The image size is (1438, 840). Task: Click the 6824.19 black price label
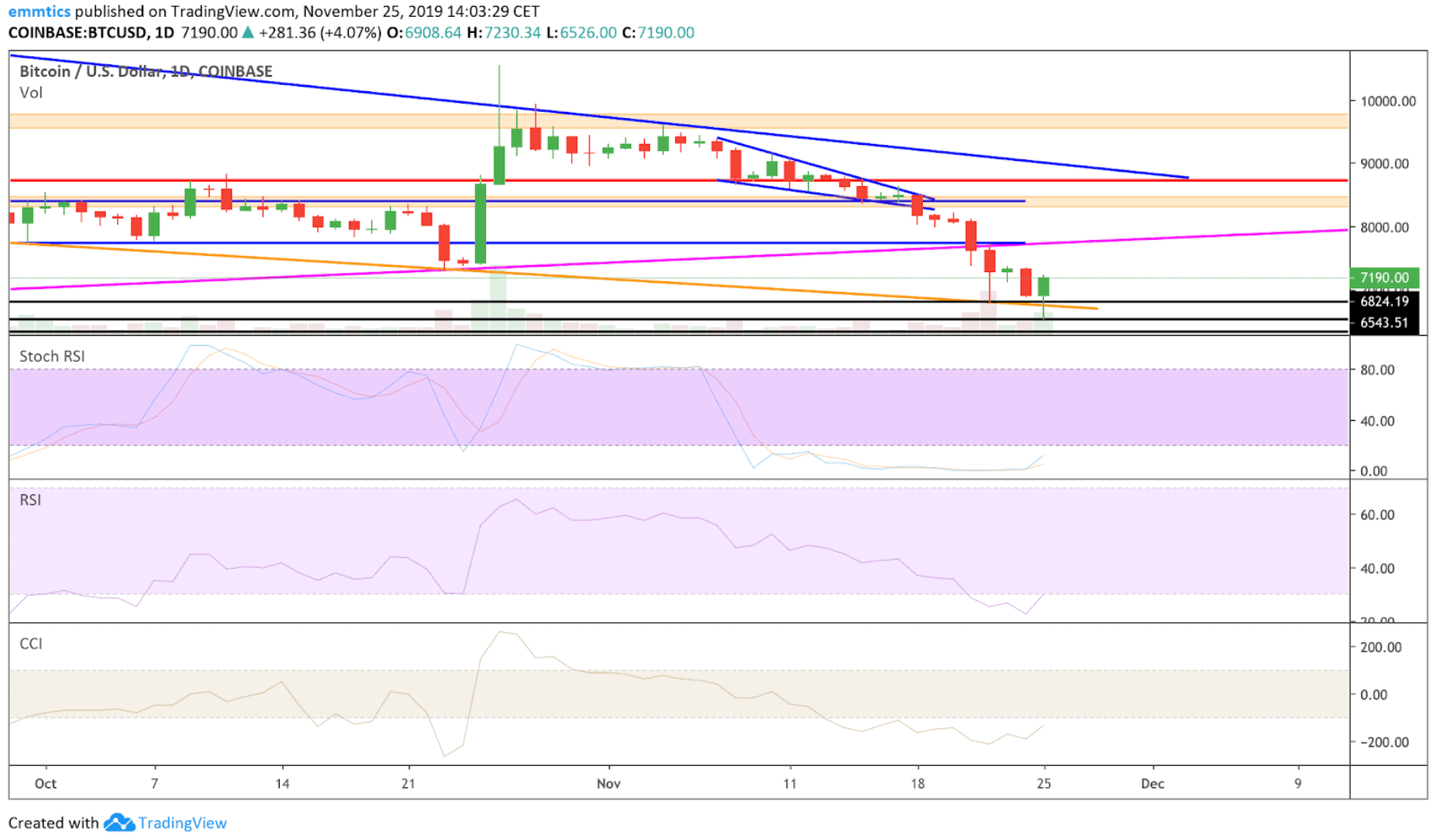(1384, 301)
